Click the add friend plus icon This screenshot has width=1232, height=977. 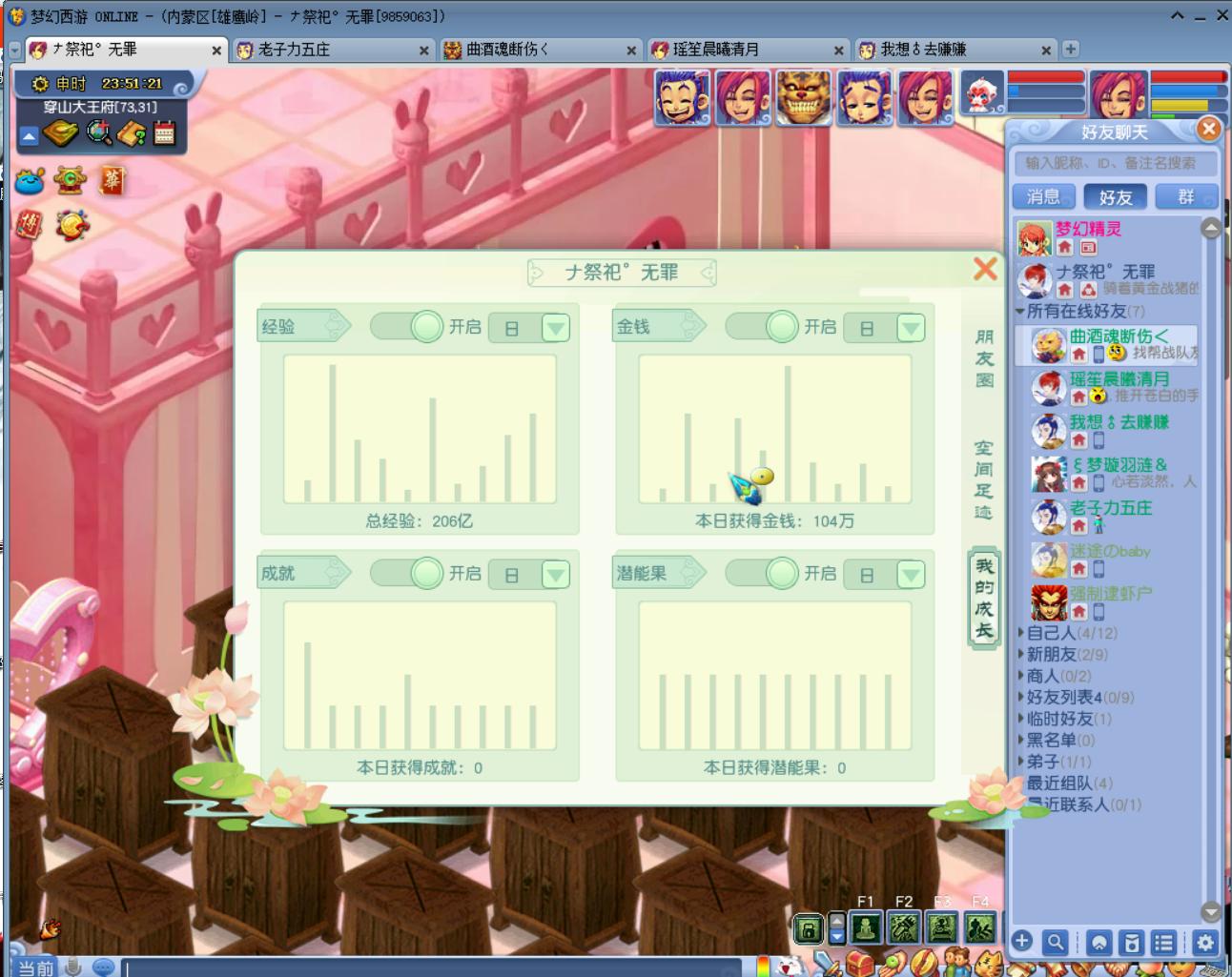[1022, 942]
